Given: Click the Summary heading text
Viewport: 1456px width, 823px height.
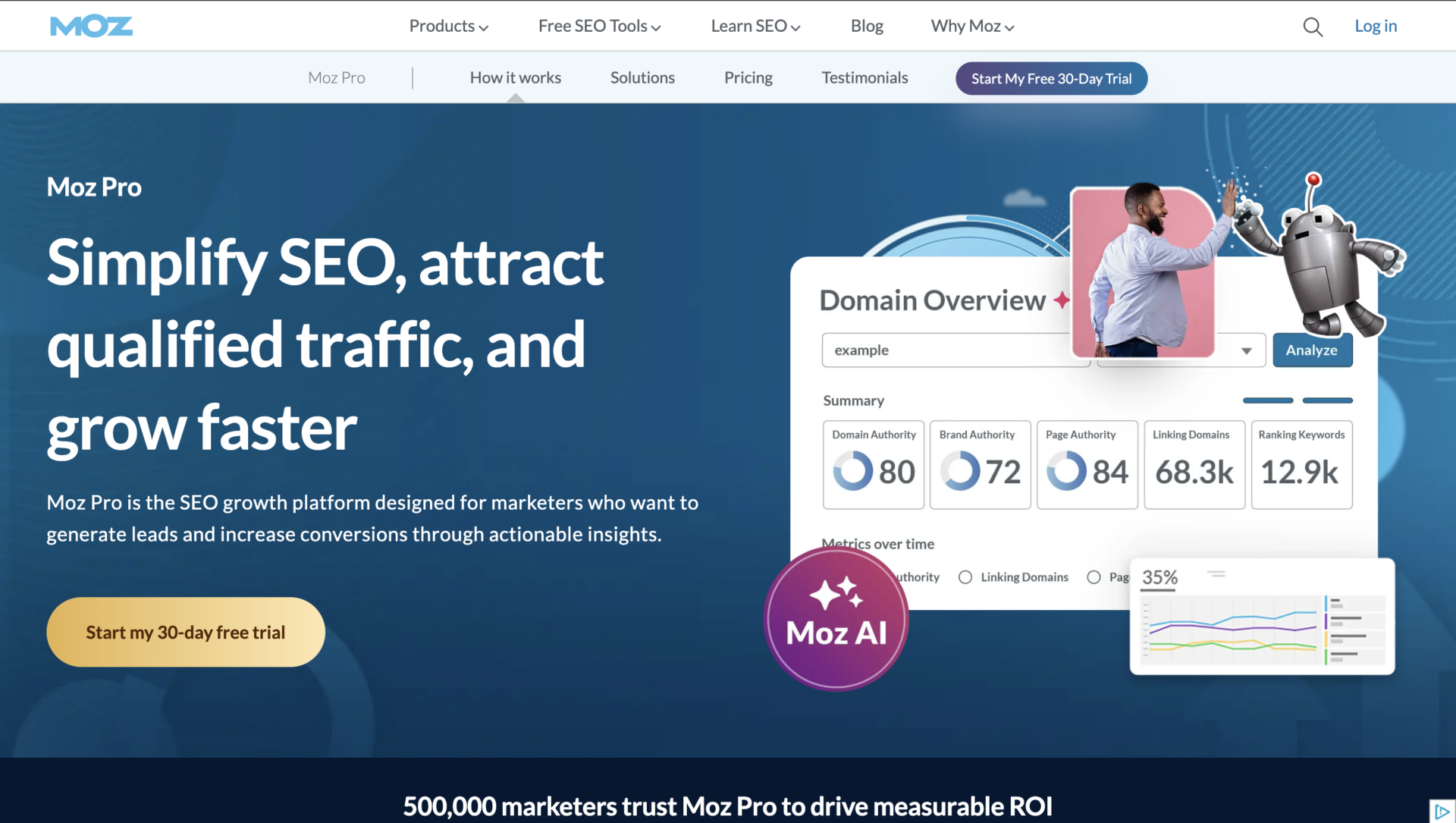Looking at the screenshot, I should click(x=853, y=401).
